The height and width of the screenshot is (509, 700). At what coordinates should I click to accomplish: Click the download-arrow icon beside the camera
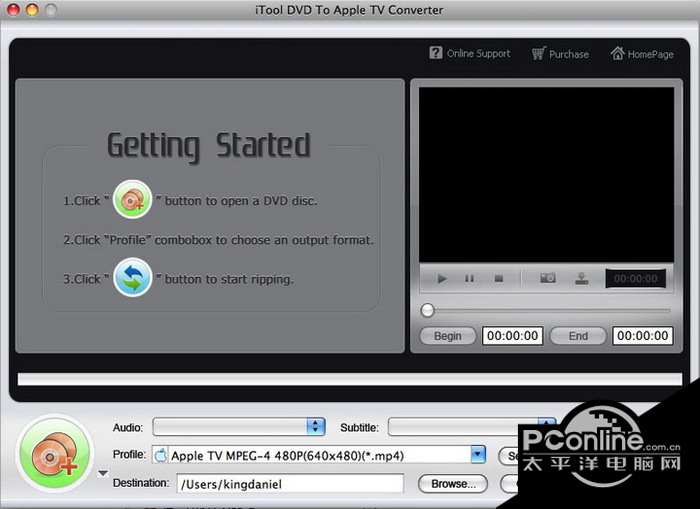(581, 279)
